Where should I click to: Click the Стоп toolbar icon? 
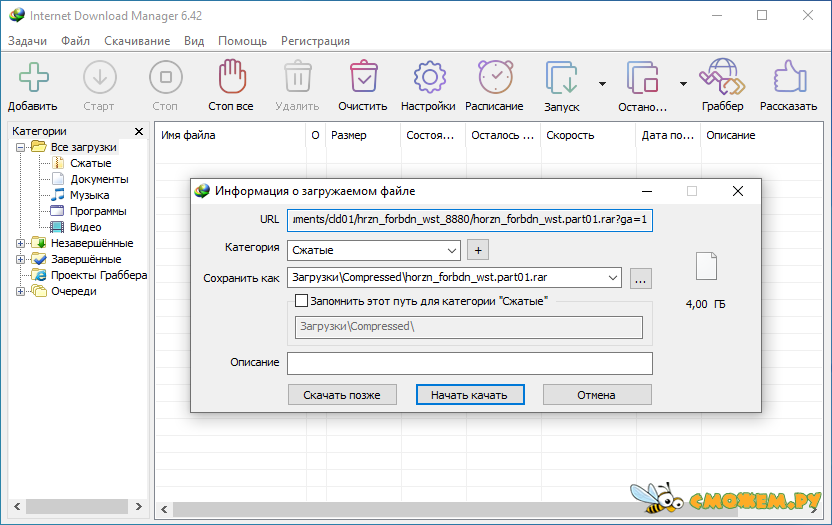coord(166,78)
